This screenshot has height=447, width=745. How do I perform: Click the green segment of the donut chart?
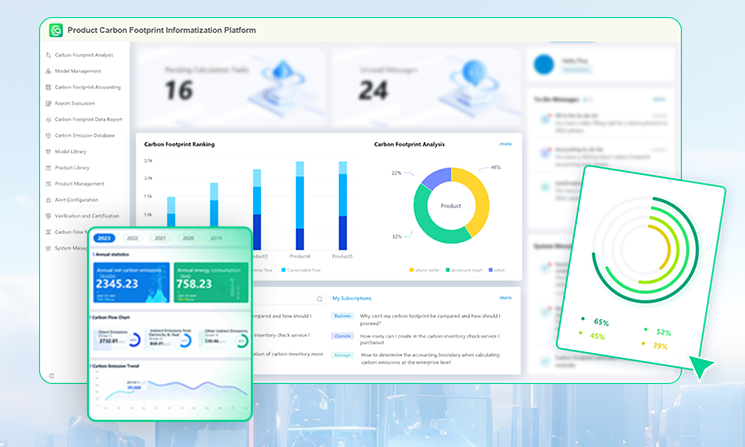[x=430, y=228]
